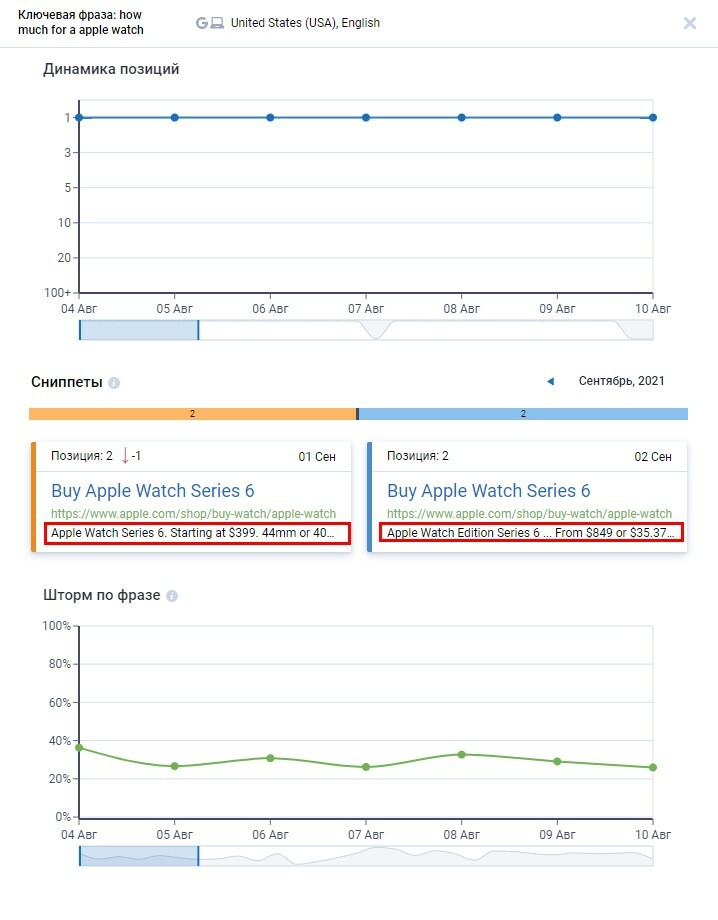Screen dimensions: 718x920
Task: Open Buy Apple Watch Series 6 link from 02 Сен
Action: click(x=489, y=491)
